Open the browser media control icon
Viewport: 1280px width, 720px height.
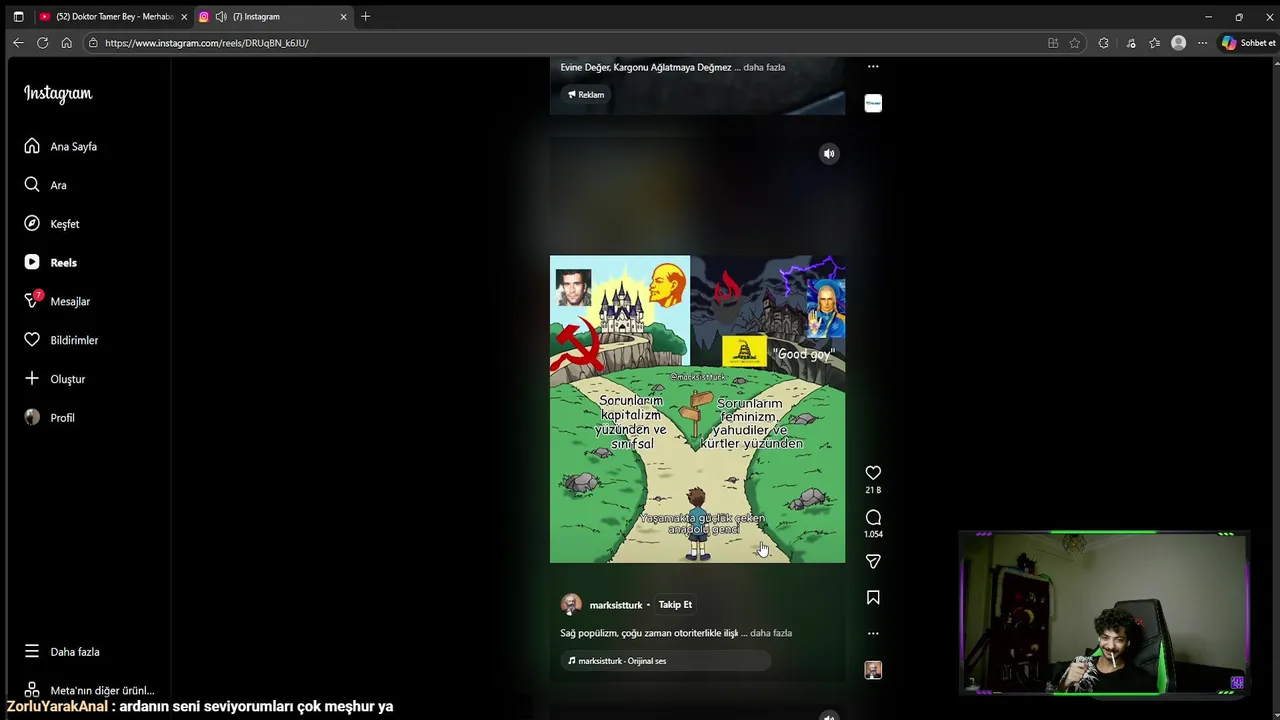tap(1131, 43)
